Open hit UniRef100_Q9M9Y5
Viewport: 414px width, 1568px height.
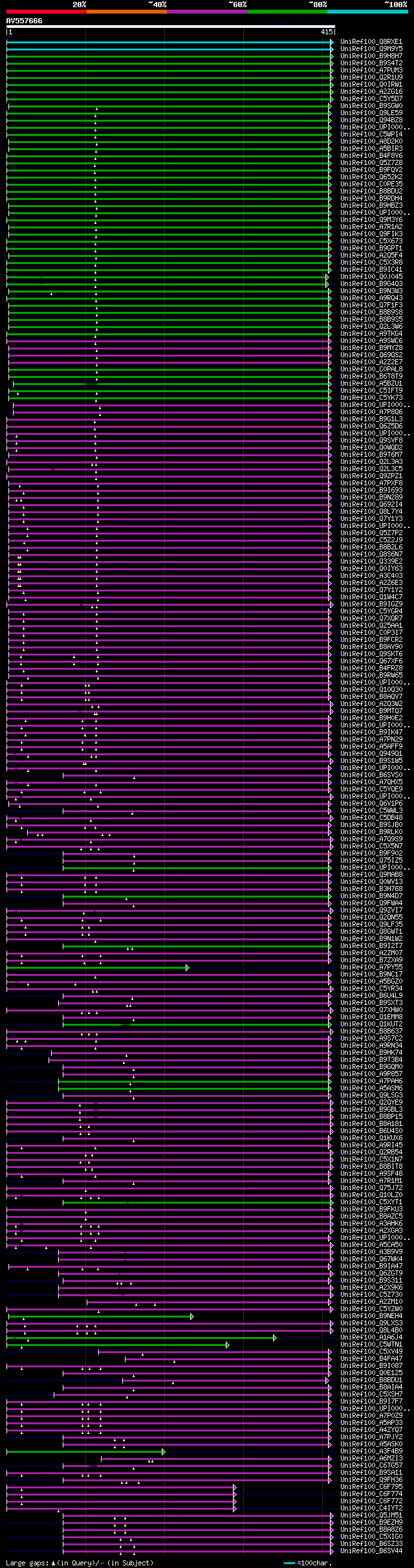pyautogui.click(x=371, y=49)
